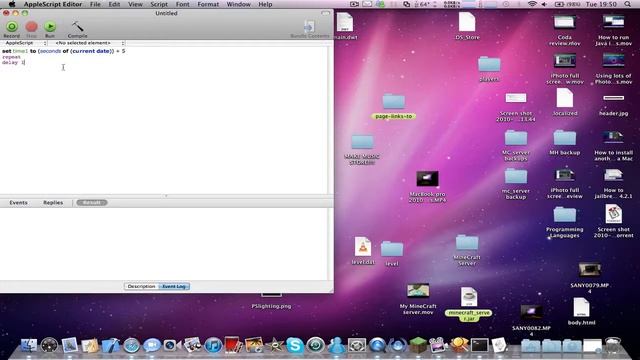Open the Script menu
The image size is (640, 360).
pos(159,4)
